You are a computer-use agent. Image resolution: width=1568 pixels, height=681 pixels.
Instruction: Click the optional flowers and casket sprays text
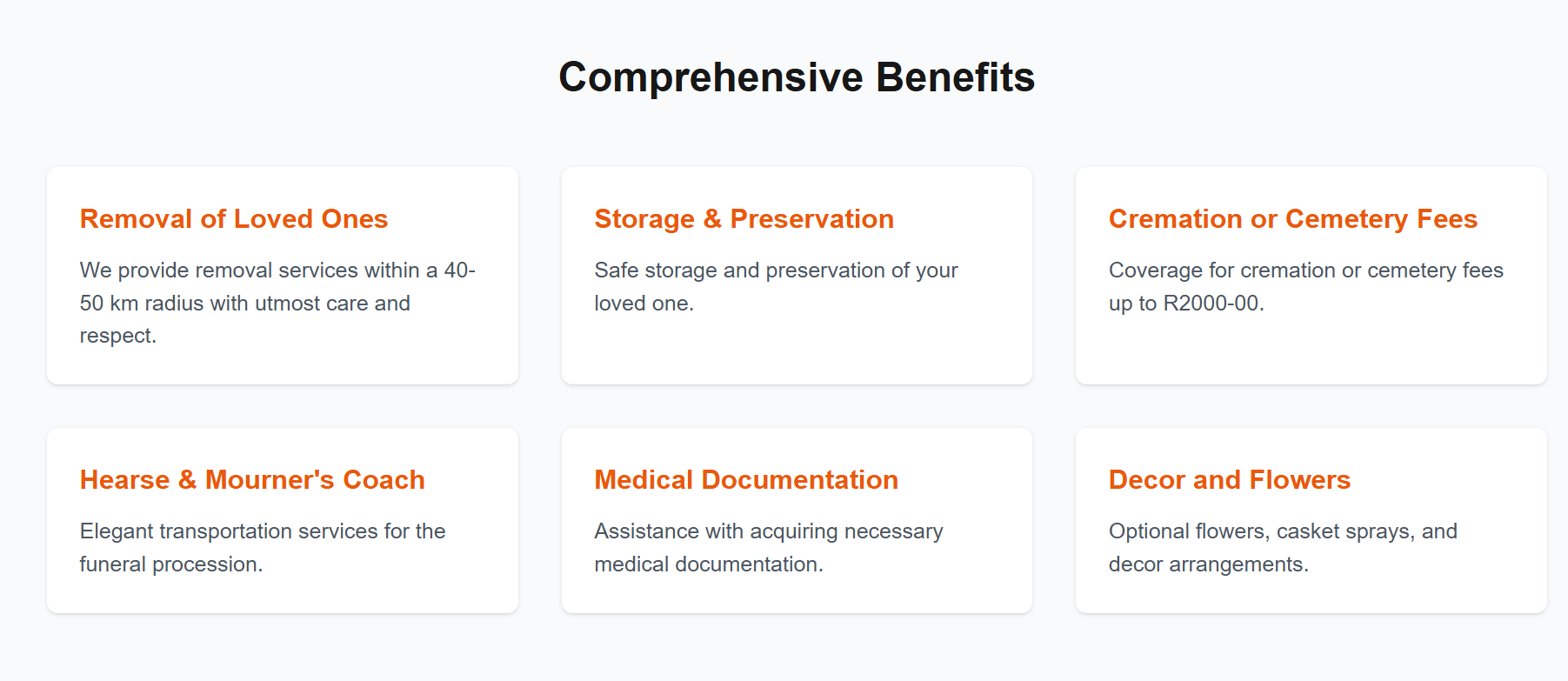click(x=1283, y=547)
